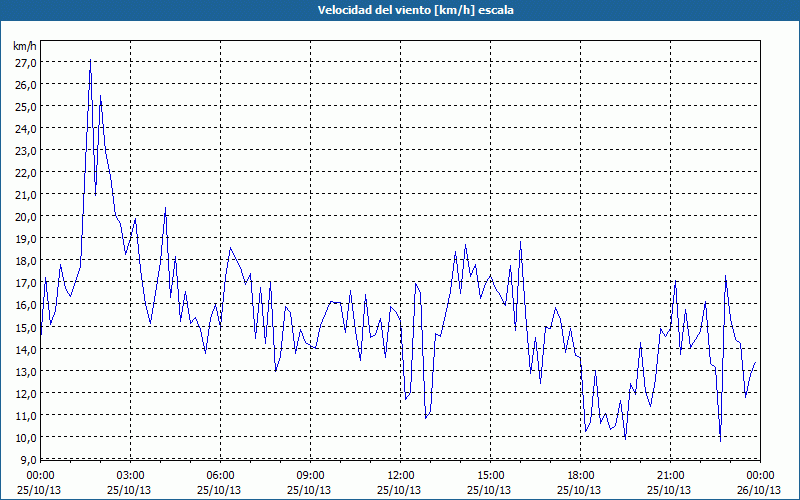This screenshot has height=500, width=800.
Task: Click the 26/10/13 date label
Action: point(759,490)
